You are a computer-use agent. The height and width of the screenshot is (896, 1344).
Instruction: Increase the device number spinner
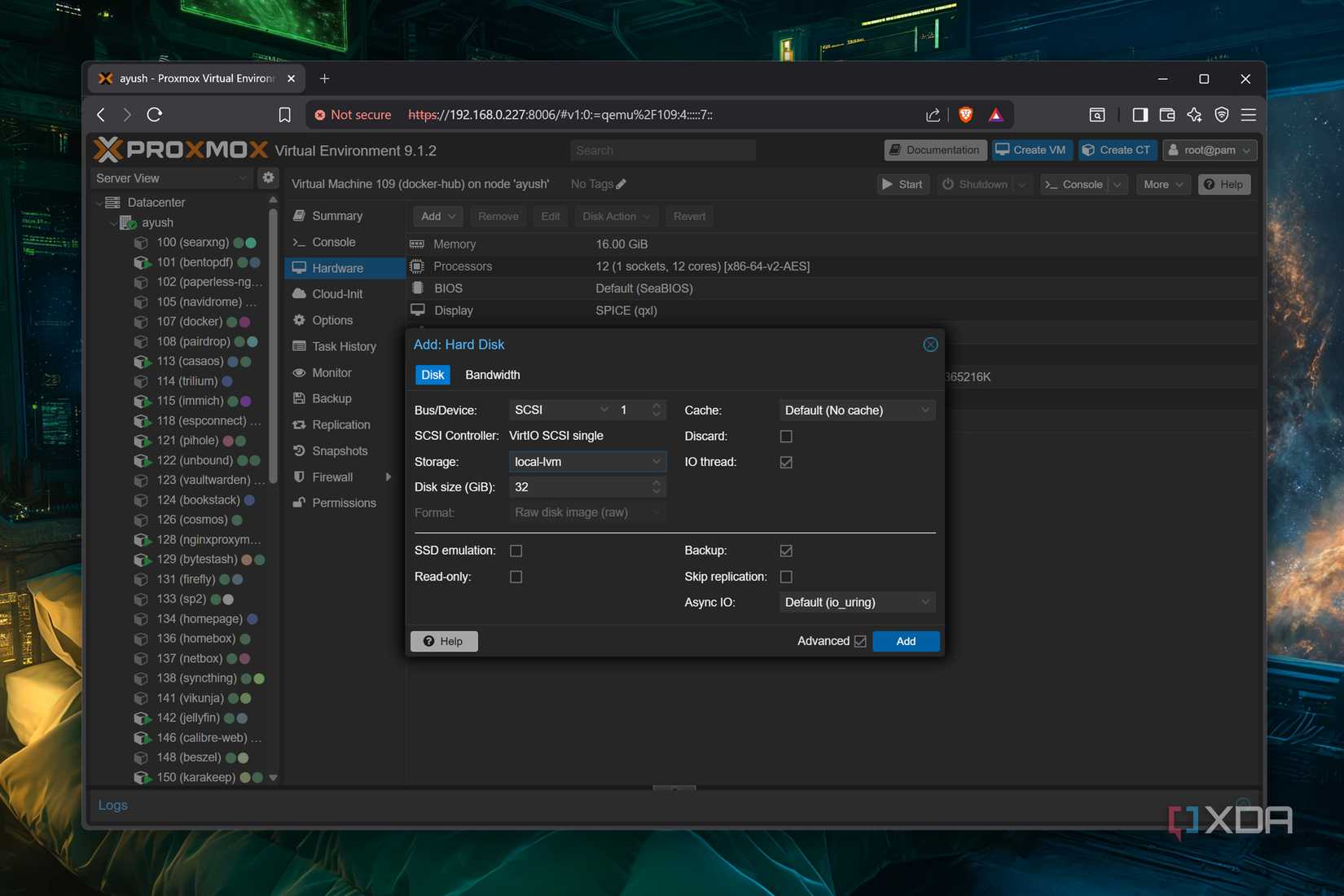(657, 406)
